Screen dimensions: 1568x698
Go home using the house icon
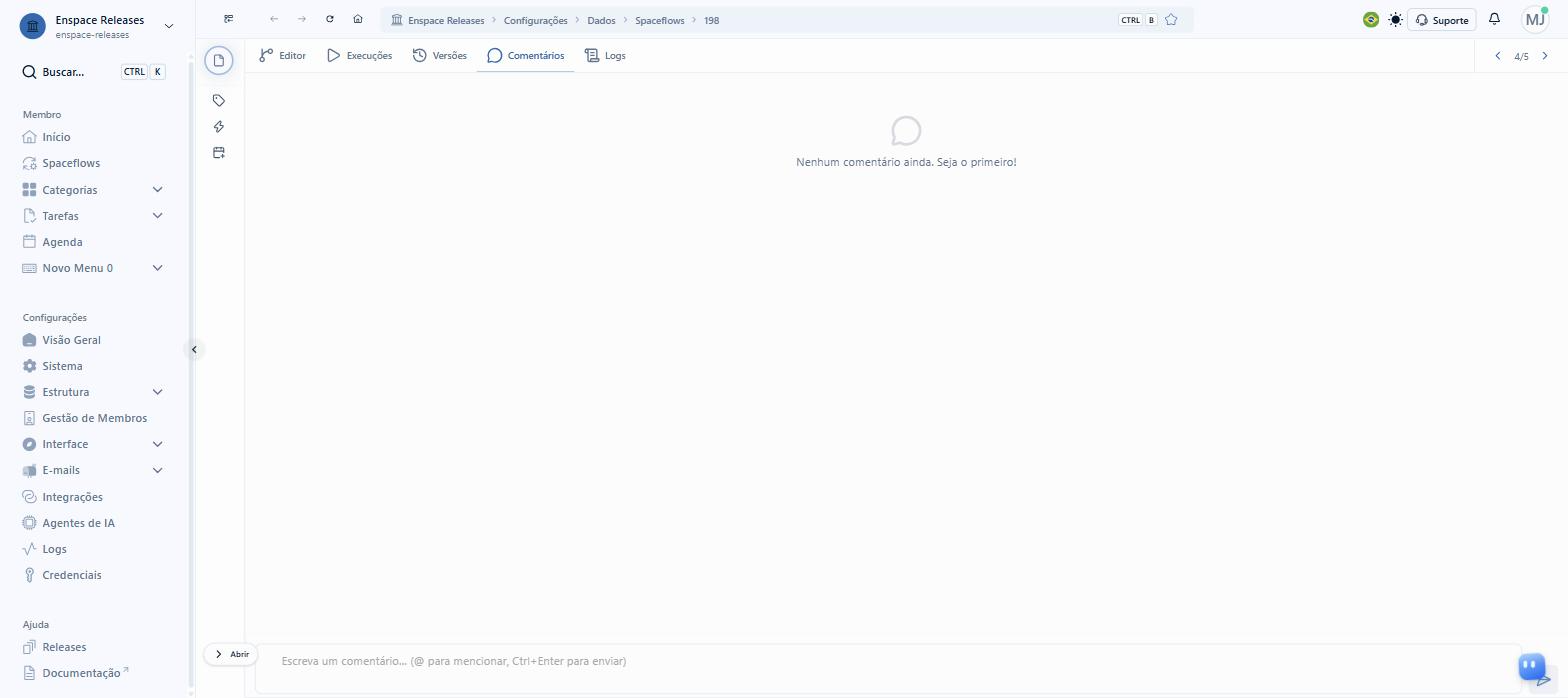coord(358,19)
